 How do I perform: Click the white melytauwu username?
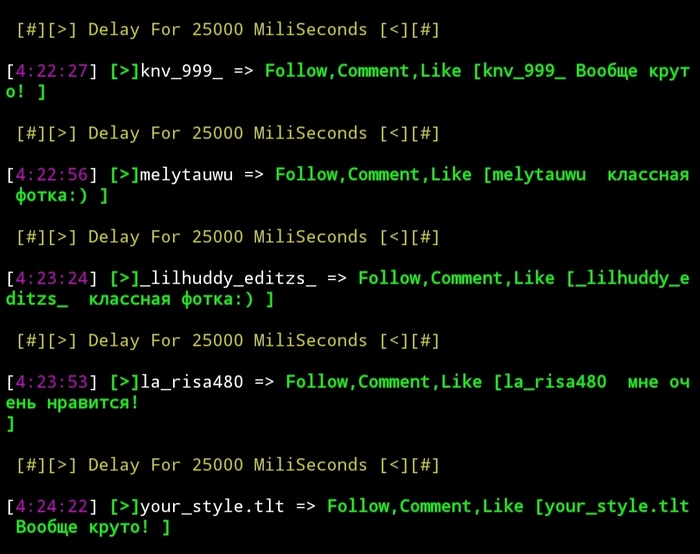click(186, 175)
